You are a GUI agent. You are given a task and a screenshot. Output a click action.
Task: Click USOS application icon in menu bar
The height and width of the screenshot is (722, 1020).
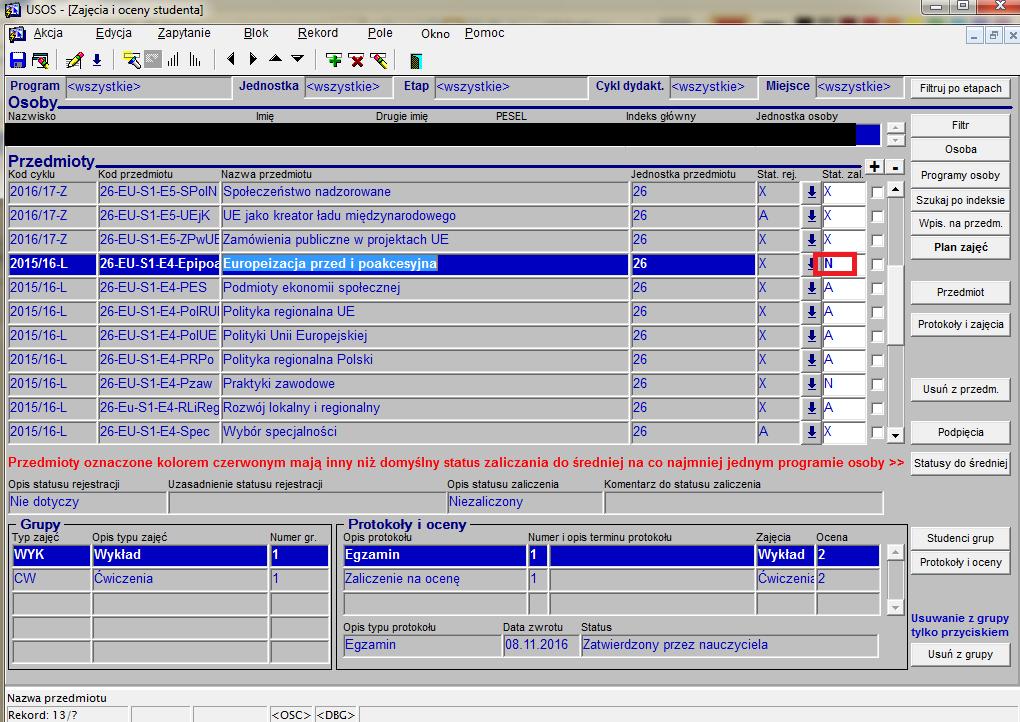pos(16,34)
